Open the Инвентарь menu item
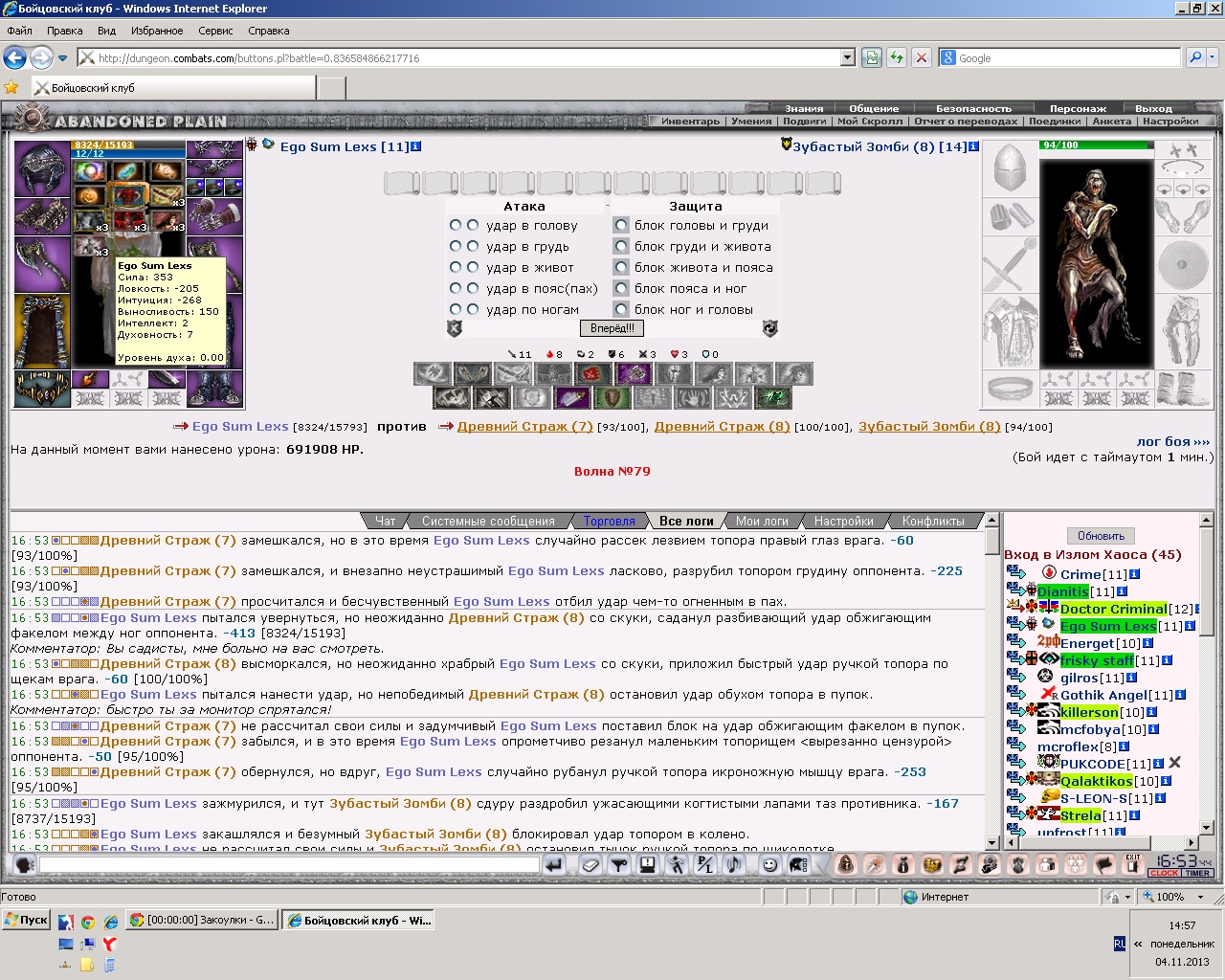The width and height of the screenshot is (1225, 980). [x=690, y=121]
